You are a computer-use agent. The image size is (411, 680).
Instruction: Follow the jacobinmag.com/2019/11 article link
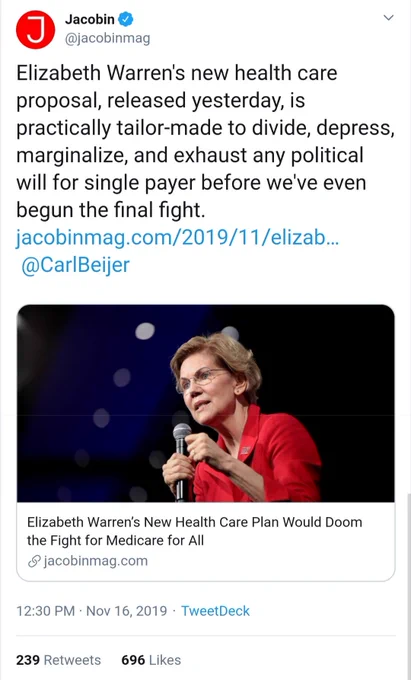[x=177, y=238]
